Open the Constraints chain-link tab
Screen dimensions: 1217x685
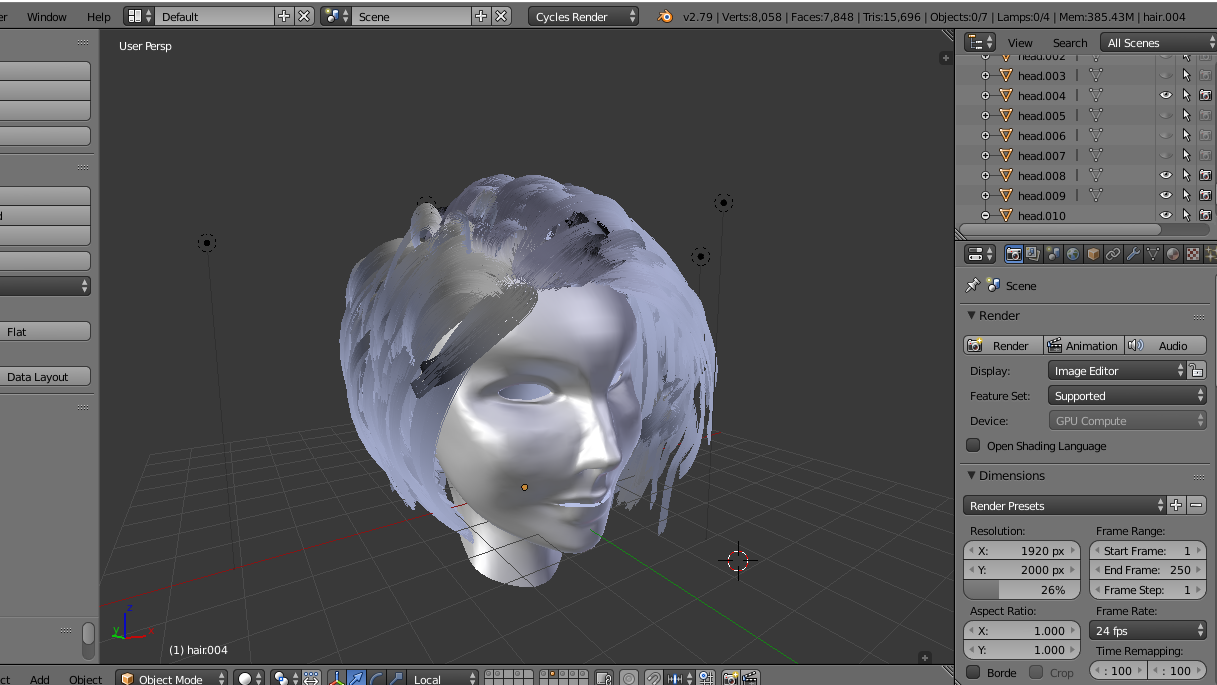point(1113,255)
